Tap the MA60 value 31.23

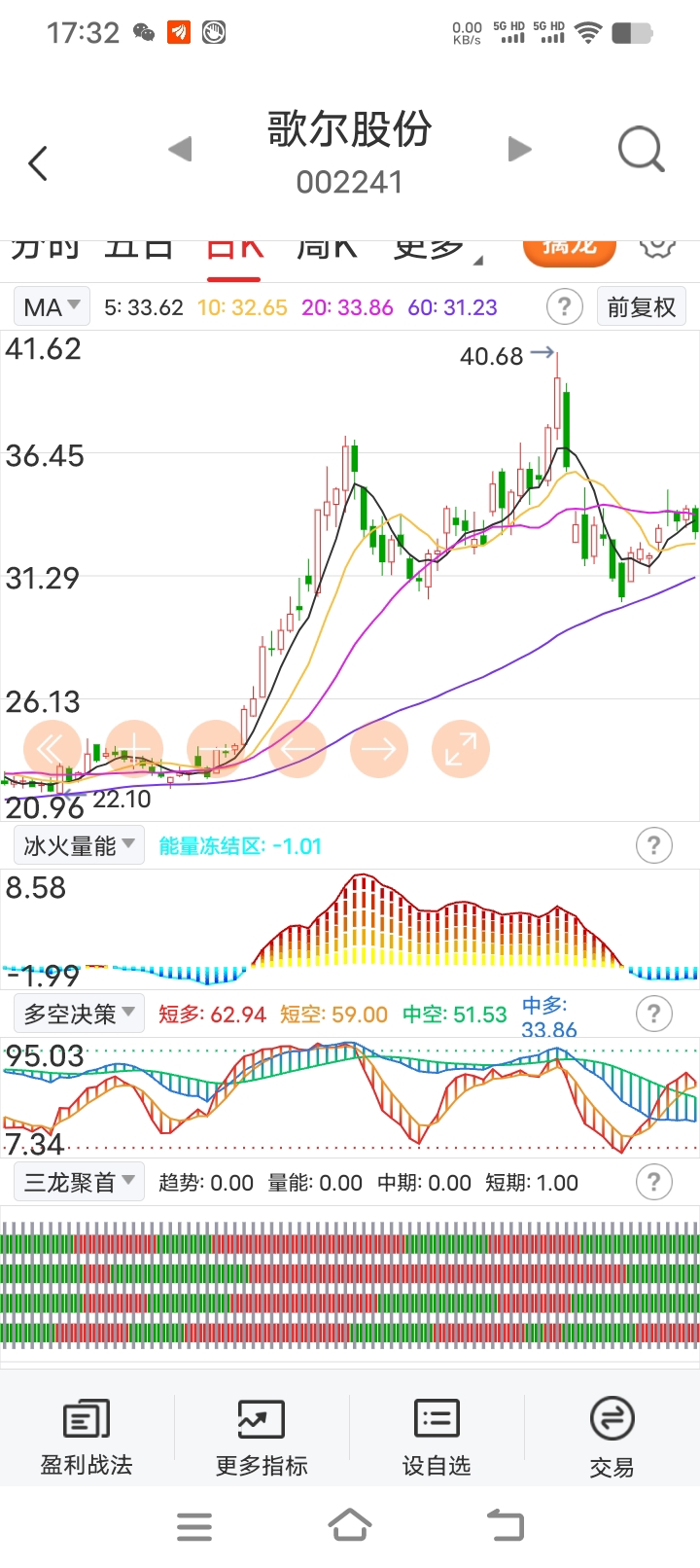(x=452, y=307)
